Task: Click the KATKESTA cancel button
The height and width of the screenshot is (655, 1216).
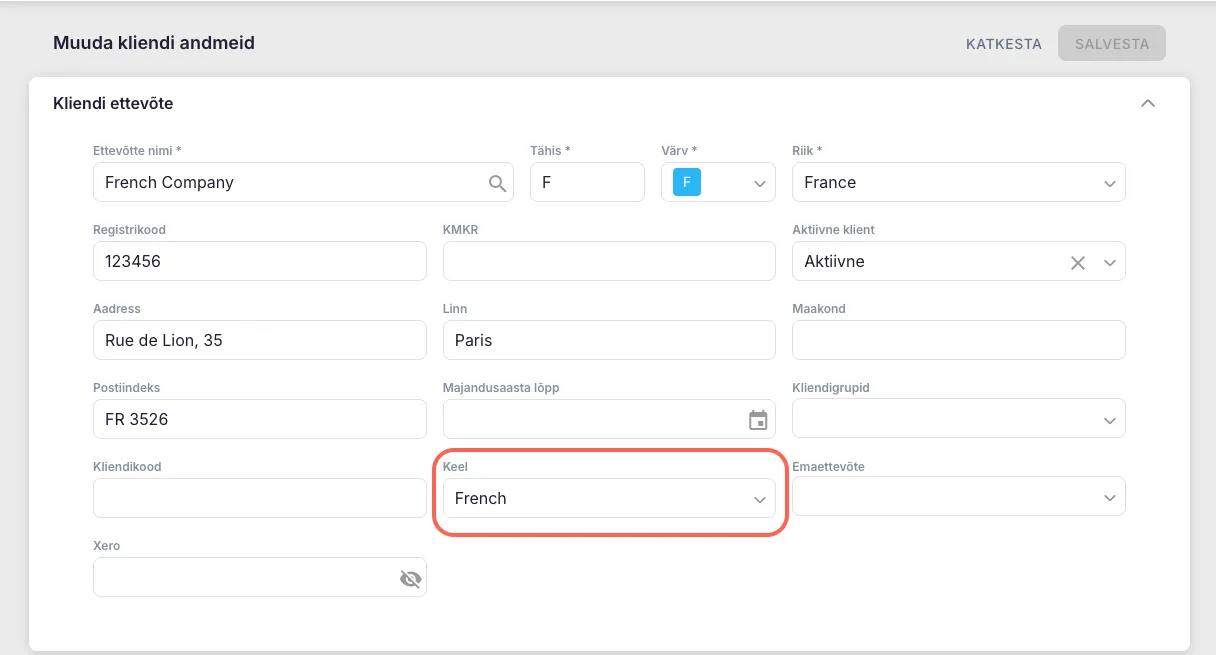Action: (x=1003, y=44)
